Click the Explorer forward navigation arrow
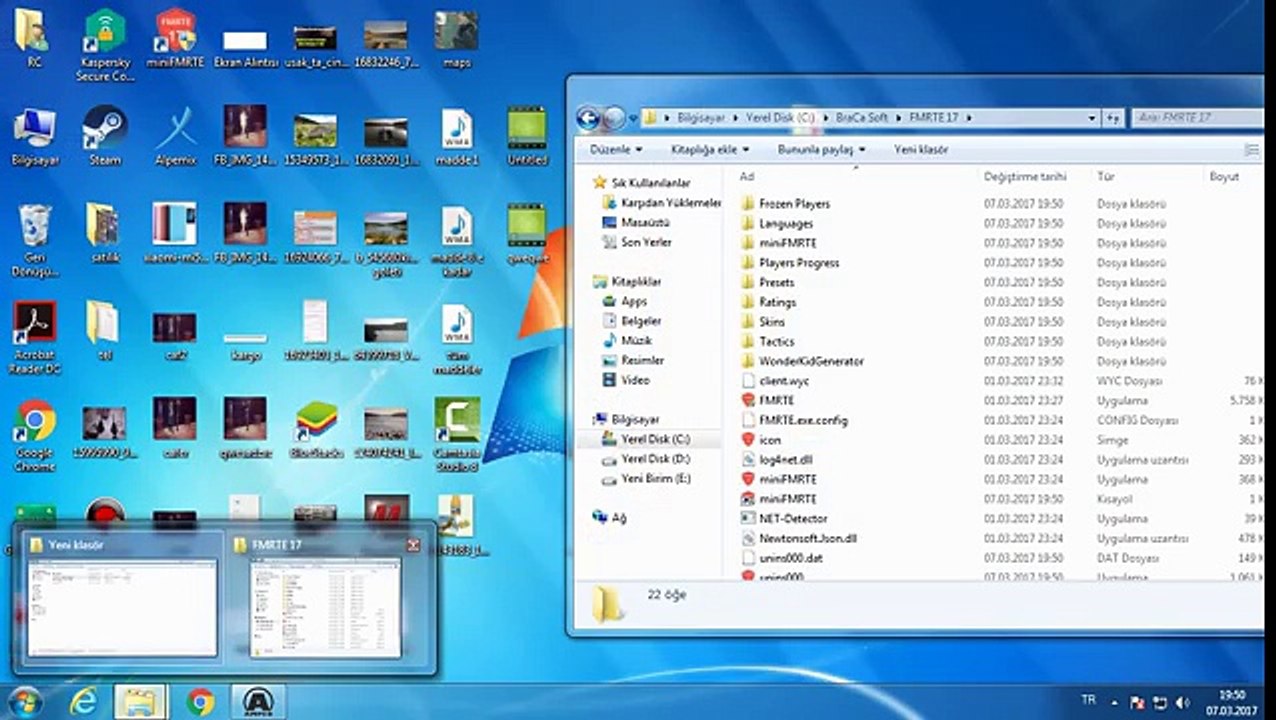1276x720 pixels. tap(613, 118)
